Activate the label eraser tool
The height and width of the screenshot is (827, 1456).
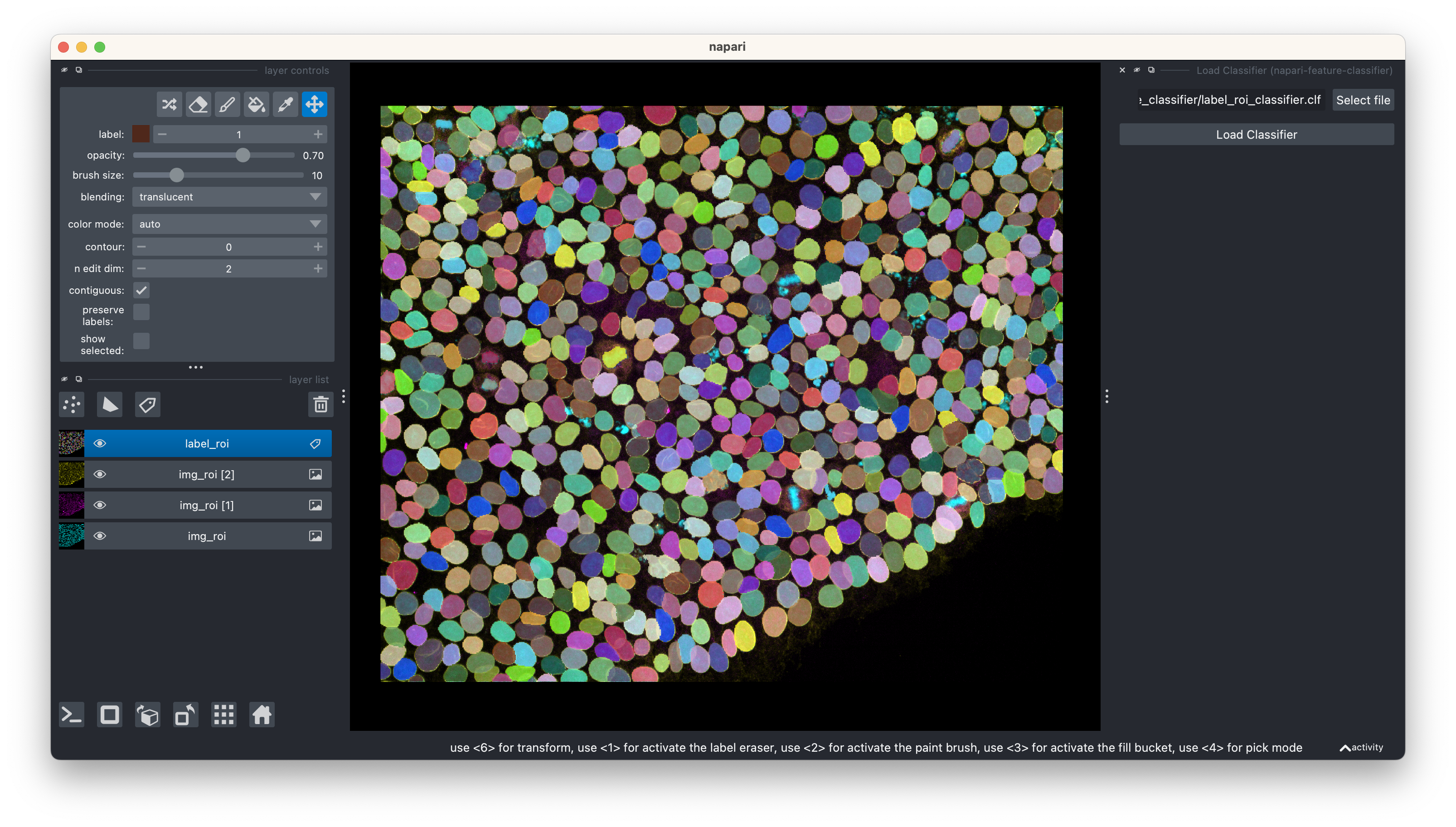pyautogui.click(x=198, y=104)
